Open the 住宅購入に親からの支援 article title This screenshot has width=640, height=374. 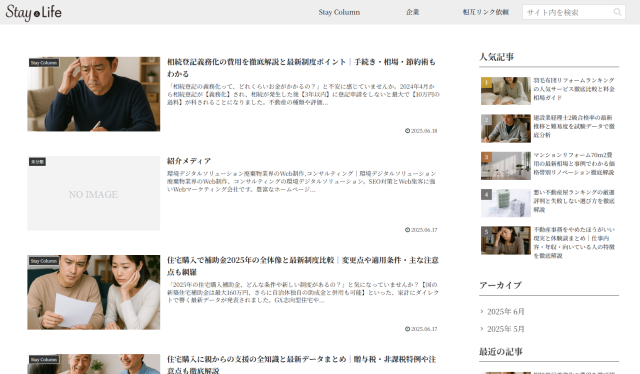301,364
